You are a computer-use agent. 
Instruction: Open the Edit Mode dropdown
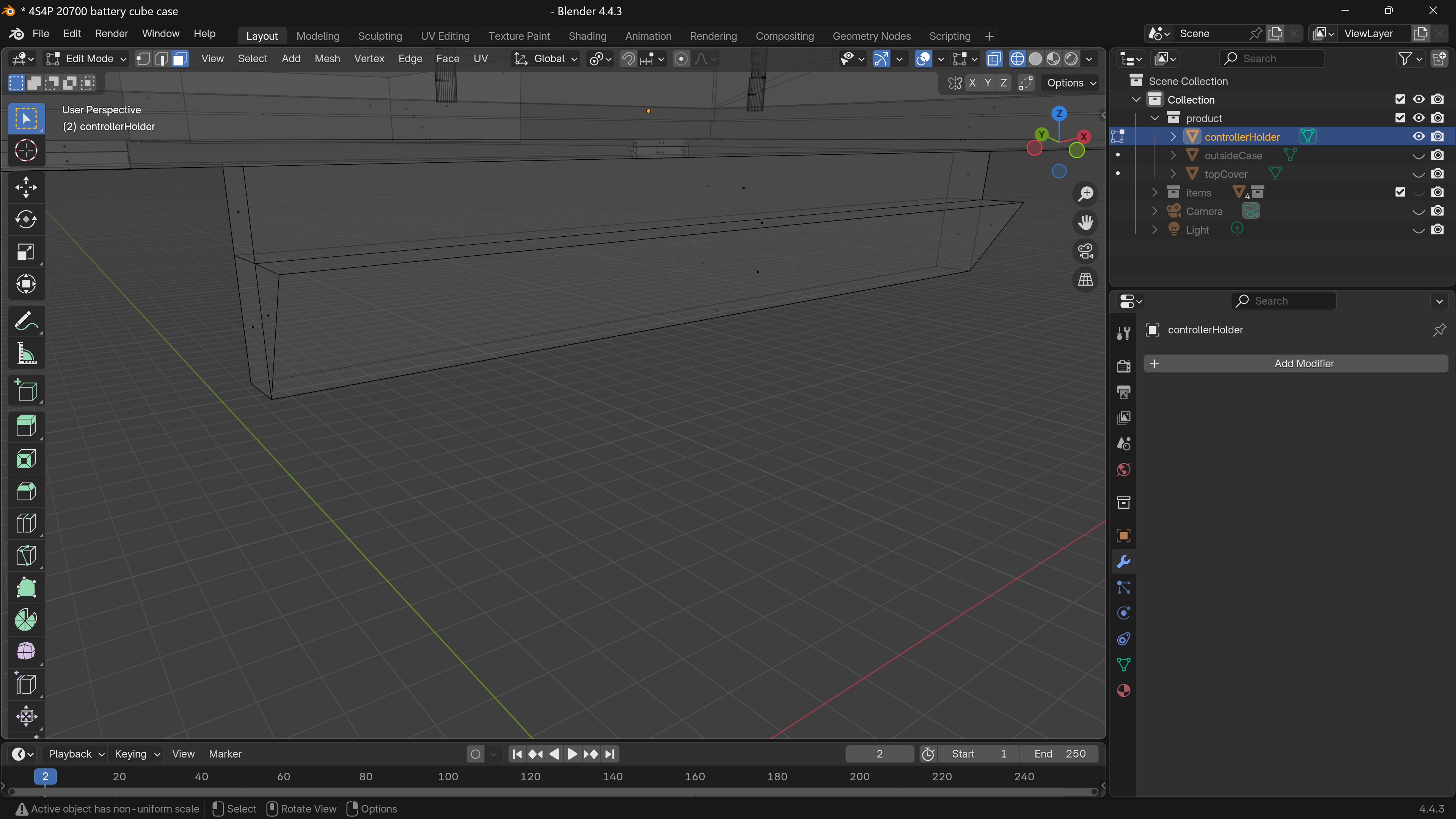pyautogui.click(x=86, y=59)
